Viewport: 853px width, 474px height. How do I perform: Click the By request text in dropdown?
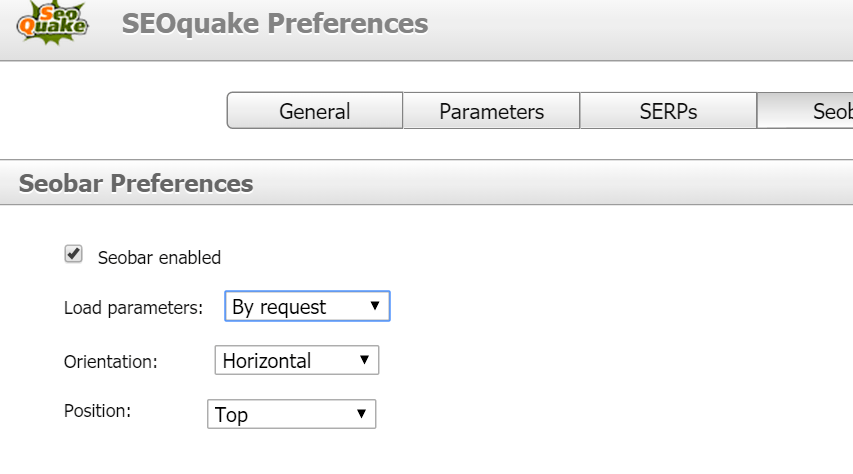click(x=279, y=307)
